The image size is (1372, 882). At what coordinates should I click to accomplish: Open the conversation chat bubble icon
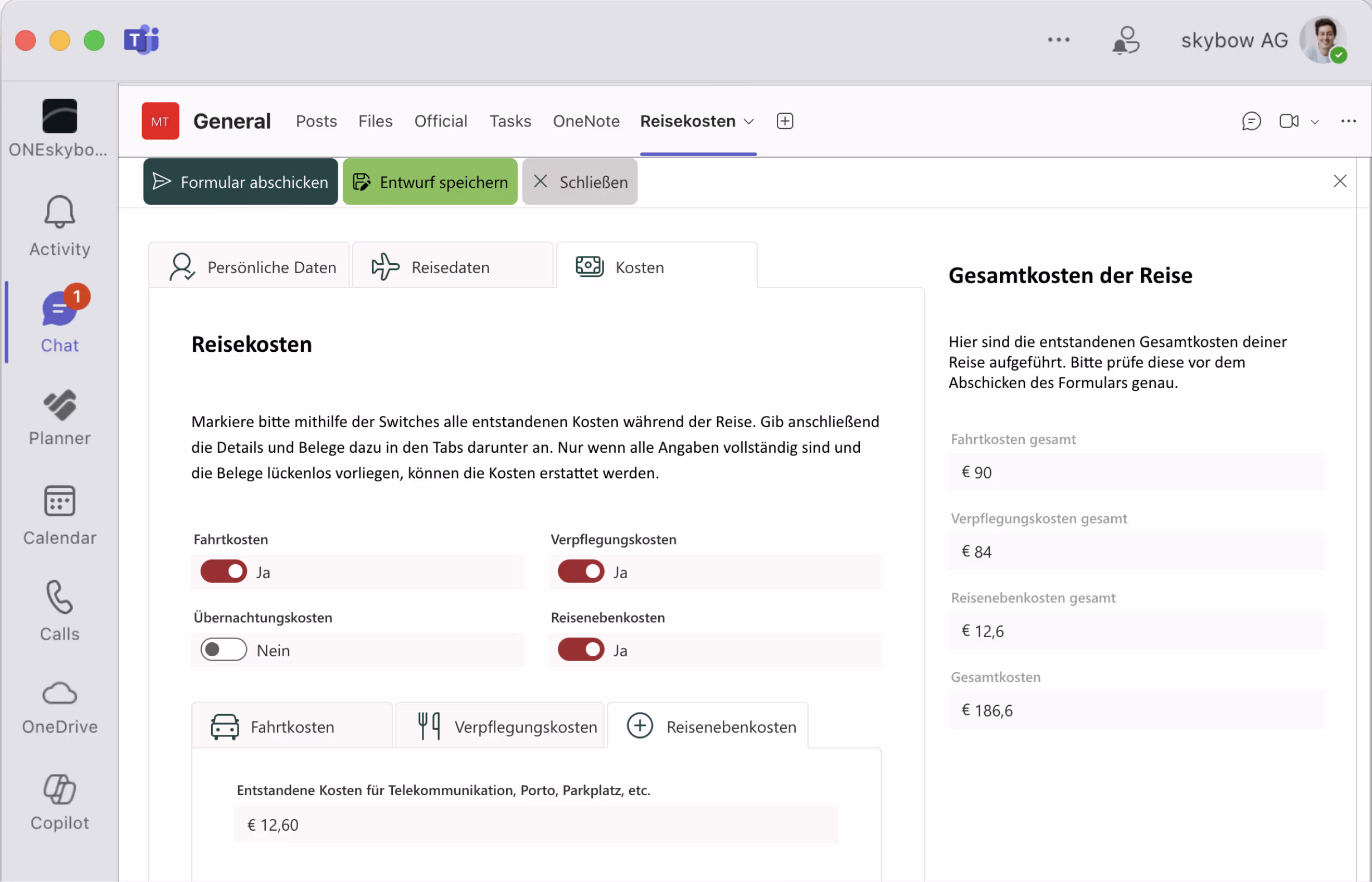pyautogui.click(x=1251, y=122)
